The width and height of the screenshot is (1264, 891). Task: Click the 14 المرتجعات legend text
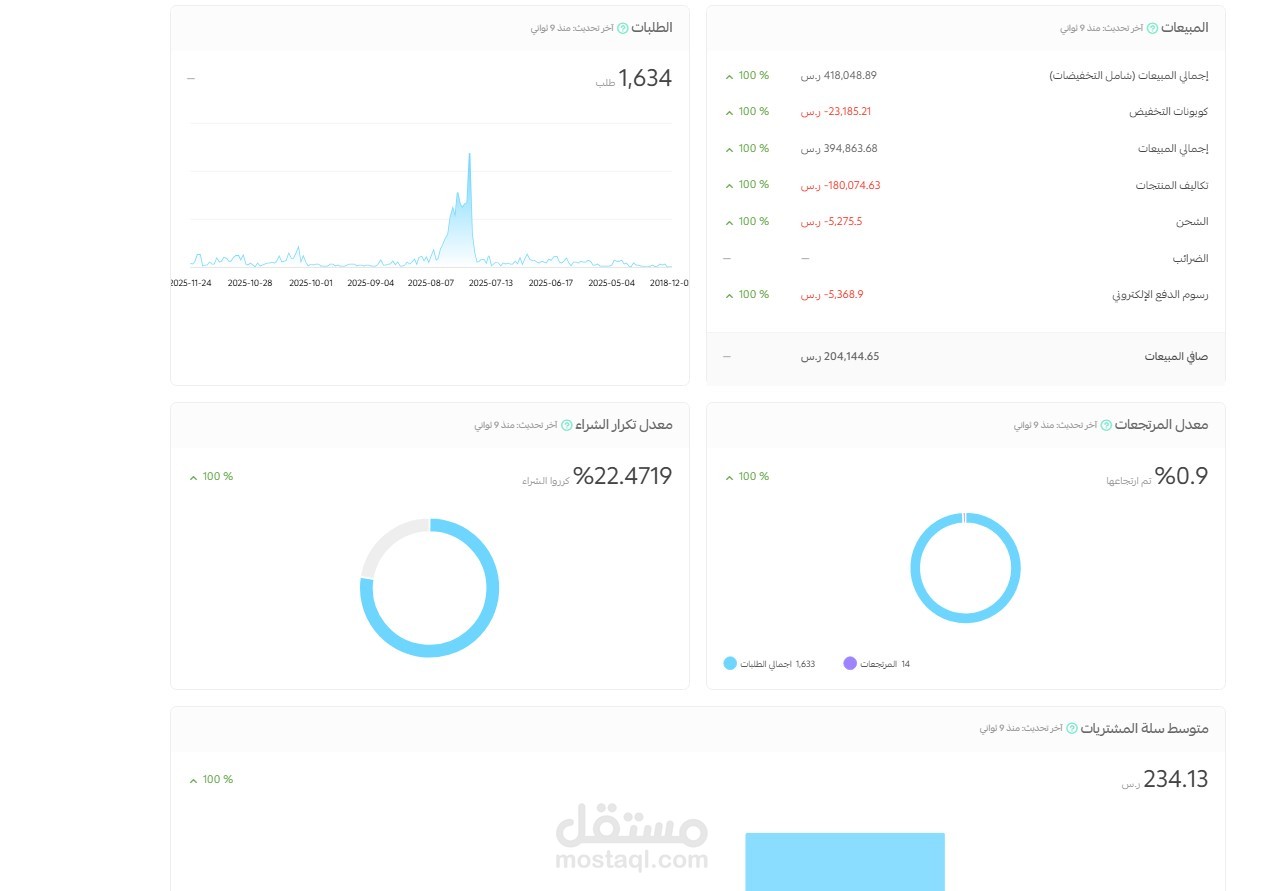point(885,664)
